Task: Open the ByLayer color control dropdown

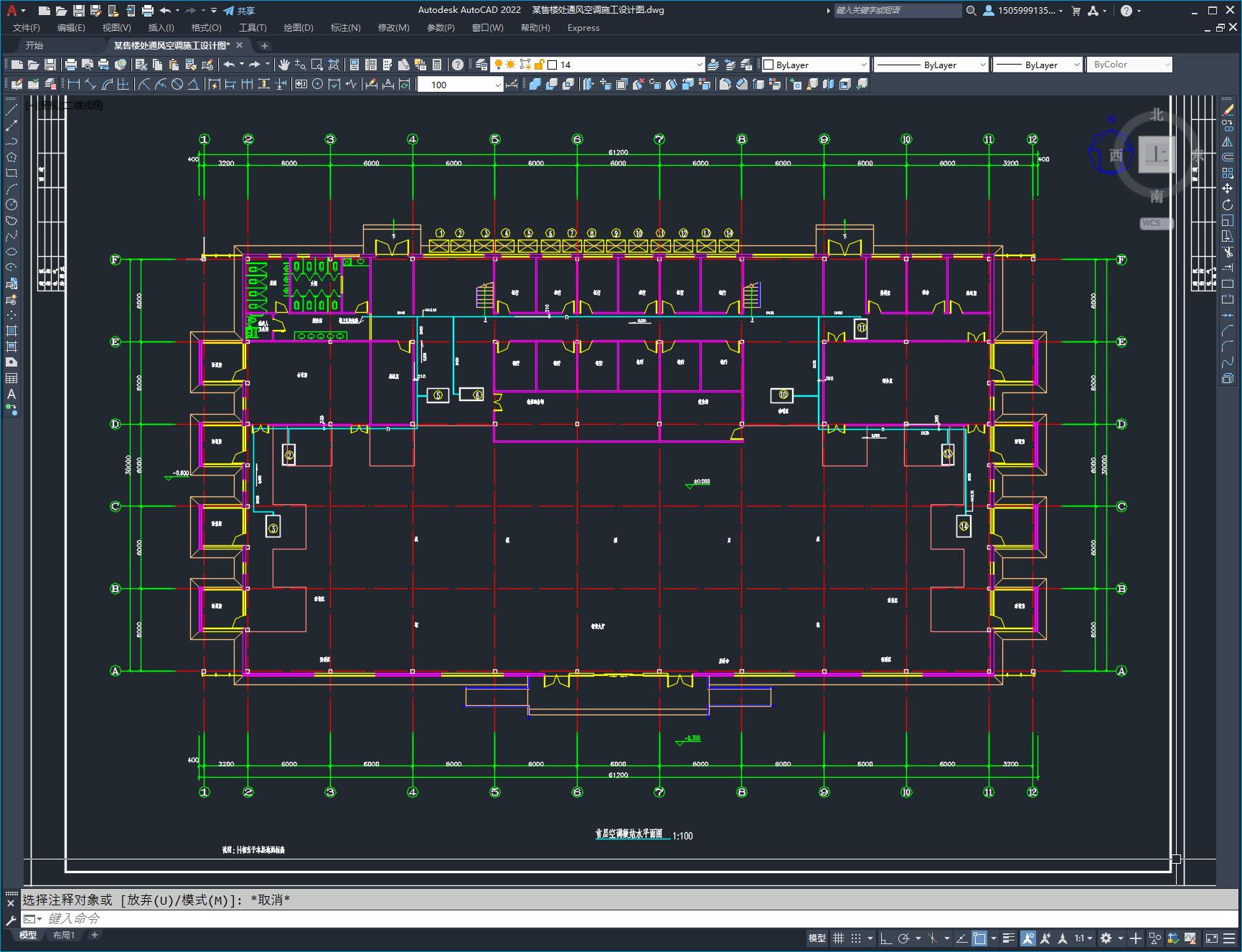Action: [x=815, y=65]
